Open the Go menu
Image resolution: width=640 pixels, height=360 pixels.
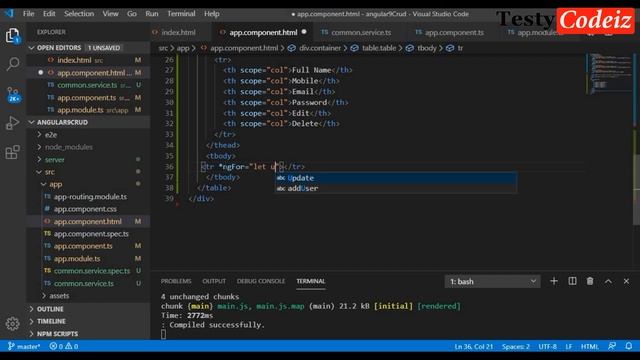(131, 13)
